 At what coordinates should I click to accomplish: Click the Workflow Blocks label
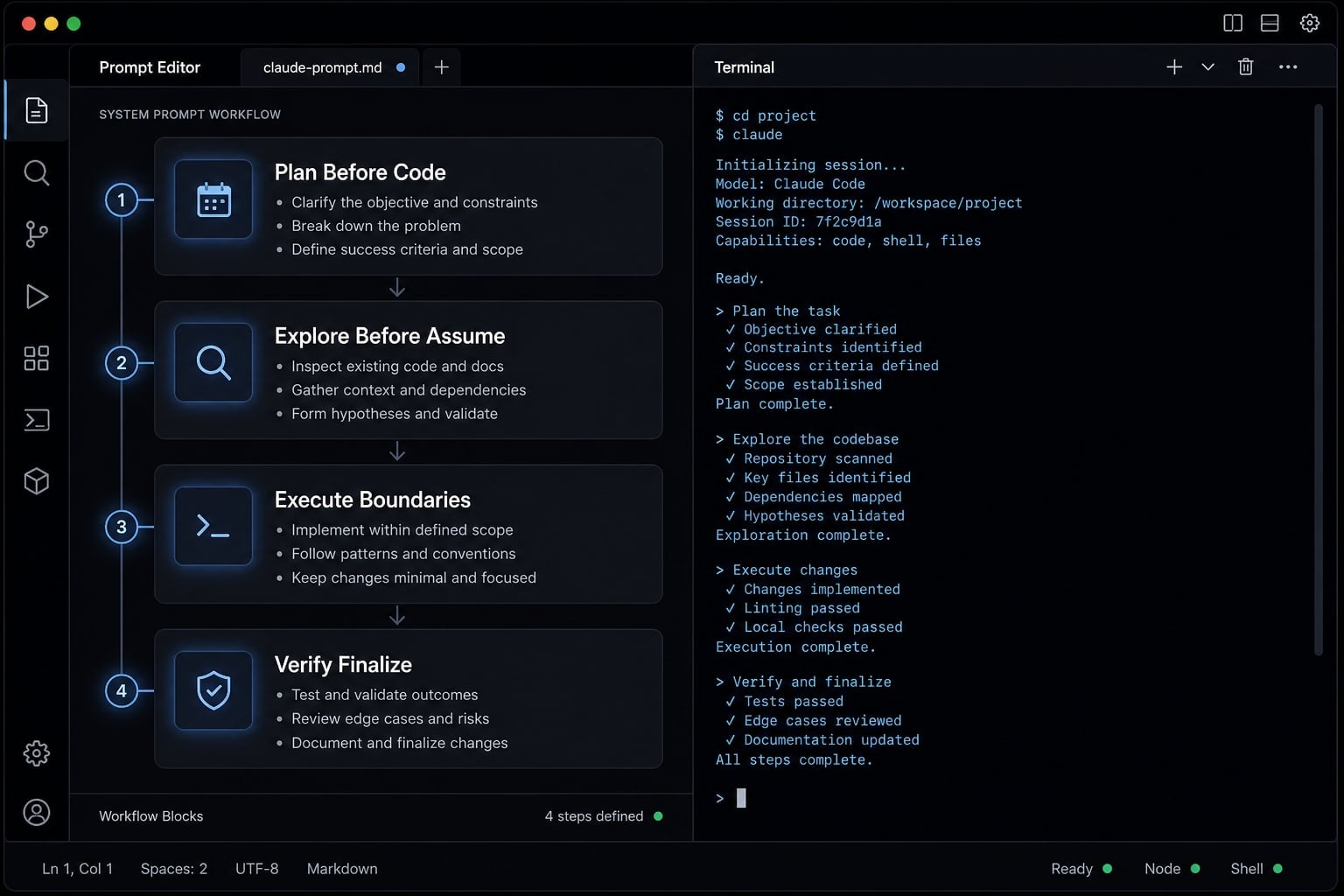150,816
